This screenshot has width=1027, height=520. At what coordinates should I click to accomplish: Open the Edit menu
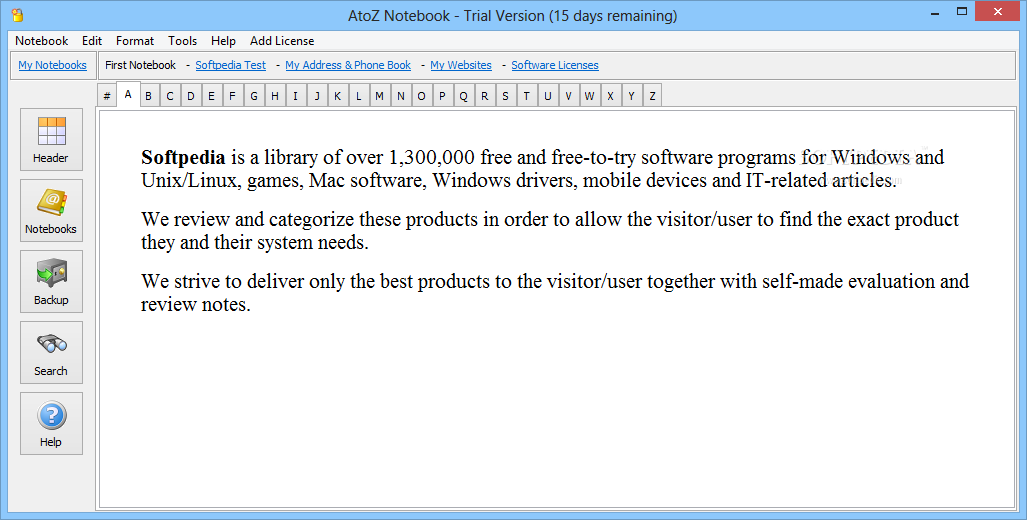click(92, 41)
